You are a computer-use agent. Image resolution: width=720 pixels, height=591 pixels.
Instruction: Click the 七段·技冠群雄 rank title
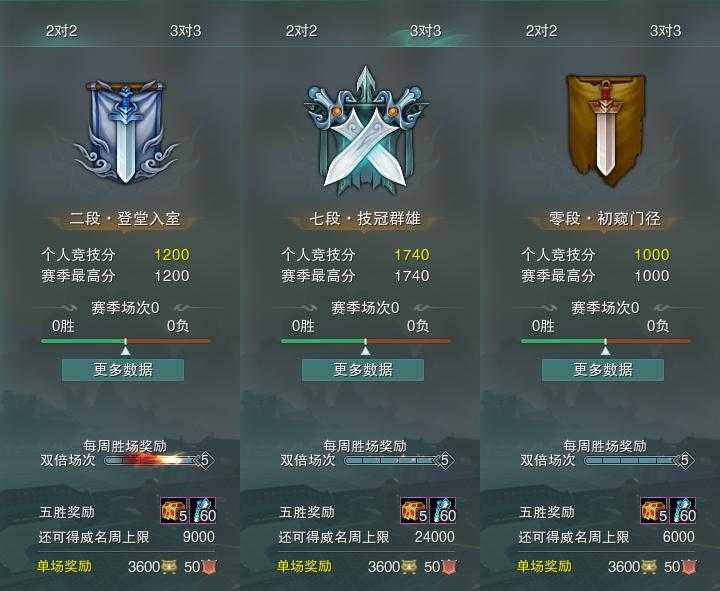click(x=365, y=219)
